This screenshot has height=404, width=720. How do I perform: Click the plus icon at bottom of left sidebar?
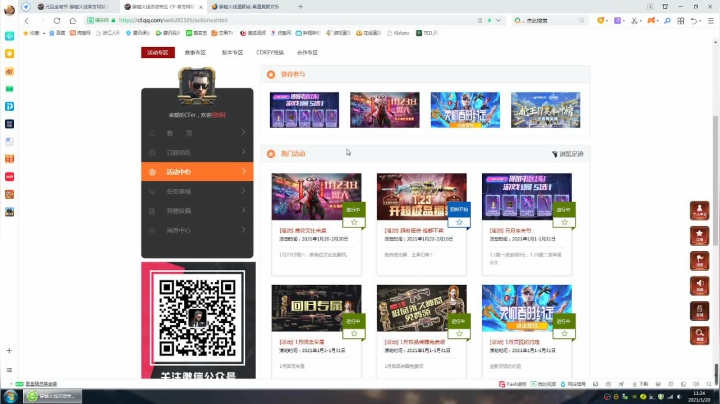coord(9,351)
